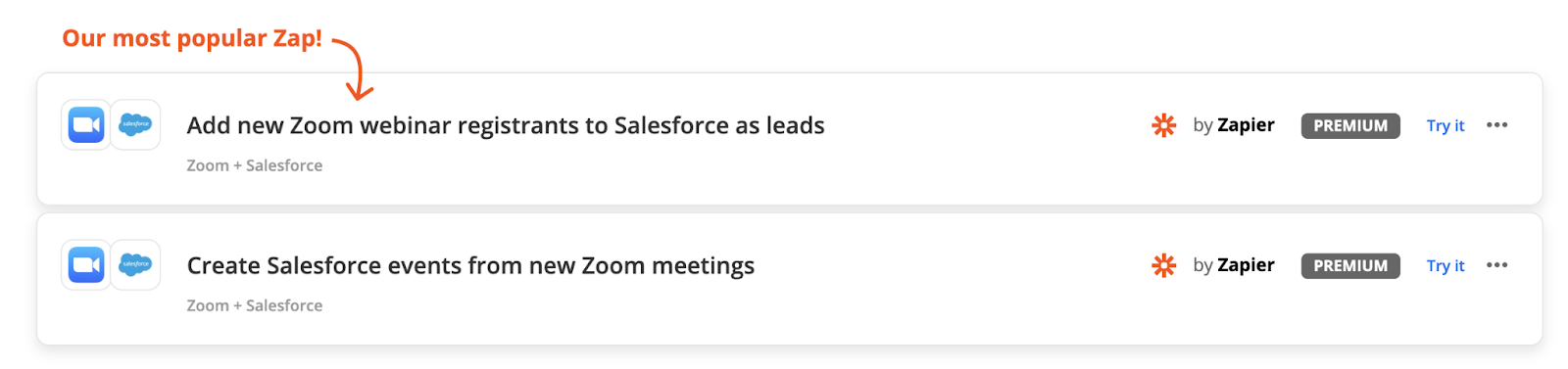The width and height of the screenshot is (1568, 369).
Task: Click 'Zoom + Salesforce' subtitle in first card
Action: pyautogui.click(x=255, y=165)
